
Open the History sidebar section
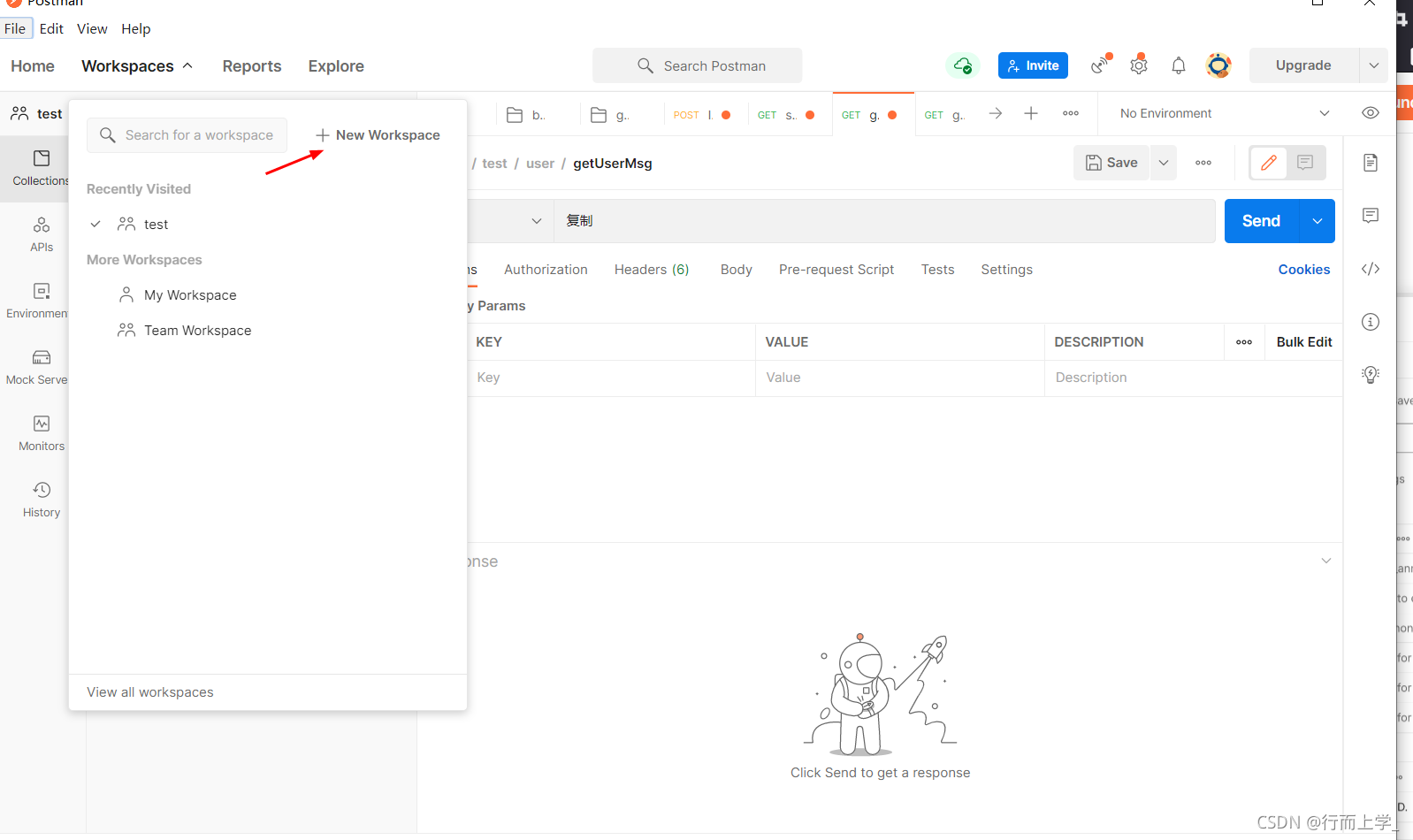click(42, 500)
